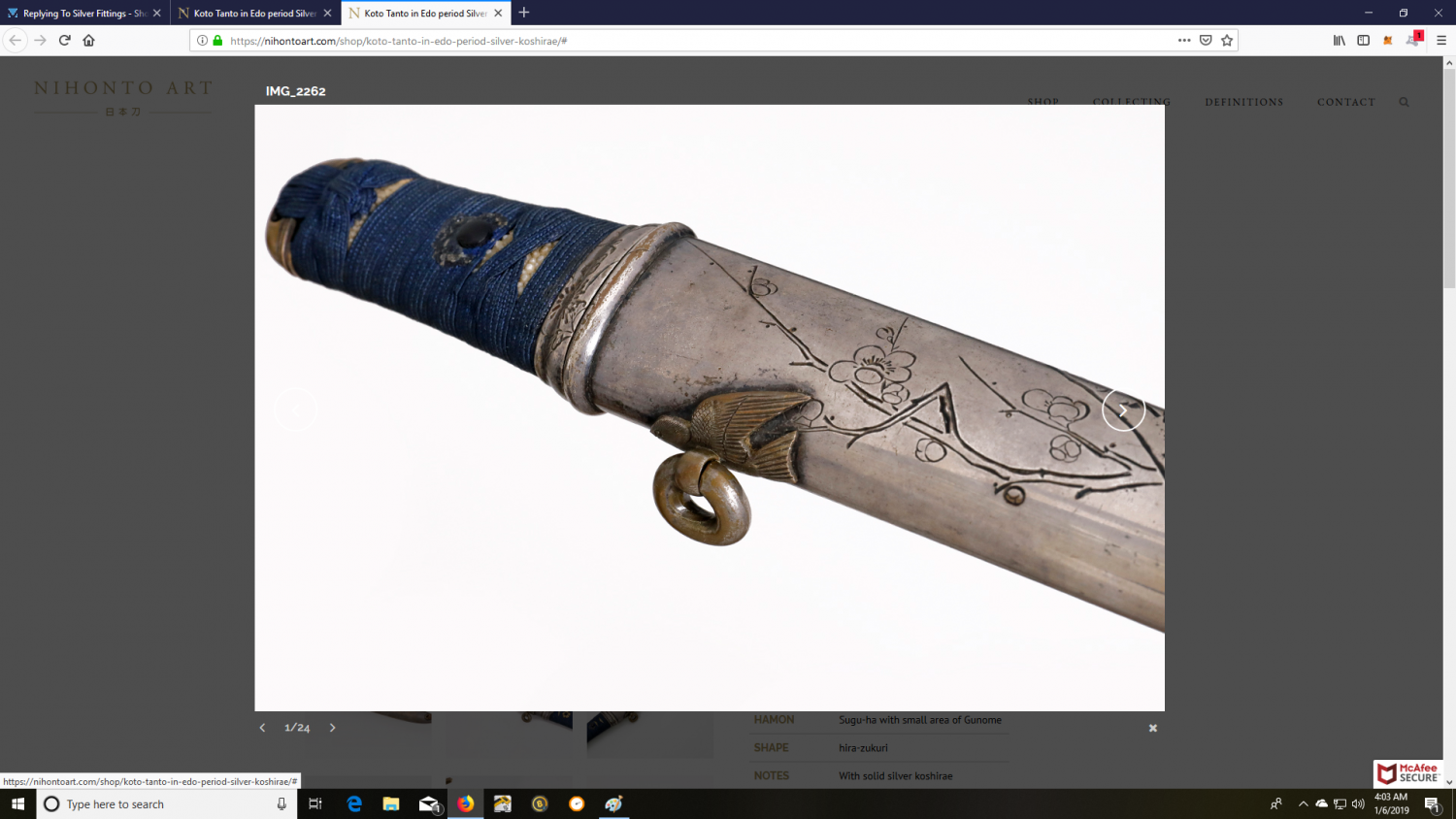Open the DEFINITIONS menu item

click(x=1244, y=102)
